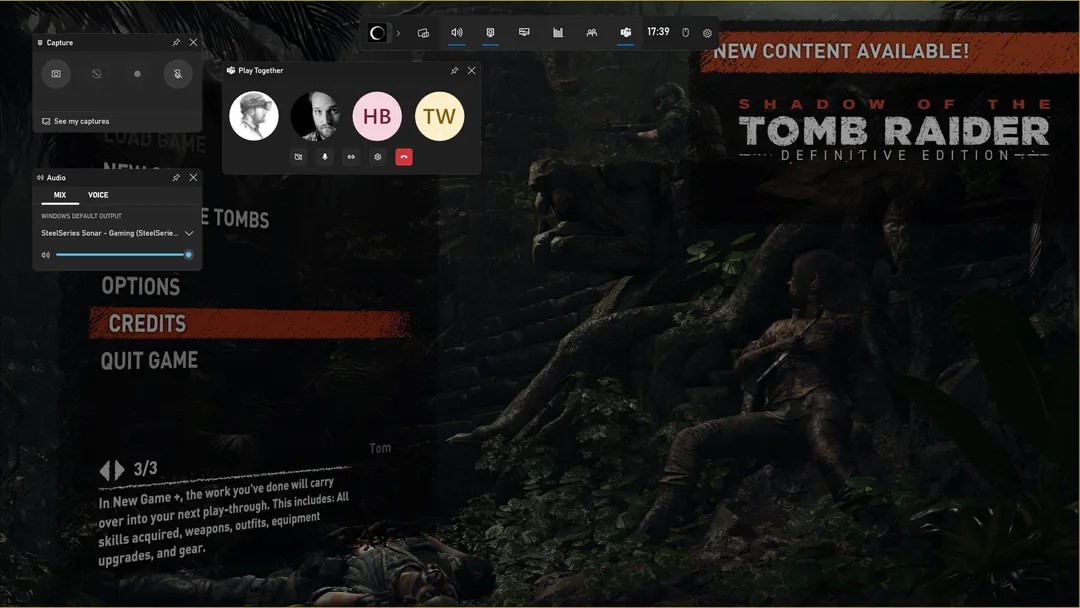Take a screenshot with the Capture camera icon
The width and height of the screenshot is (1080, 608).
[56, 74]
